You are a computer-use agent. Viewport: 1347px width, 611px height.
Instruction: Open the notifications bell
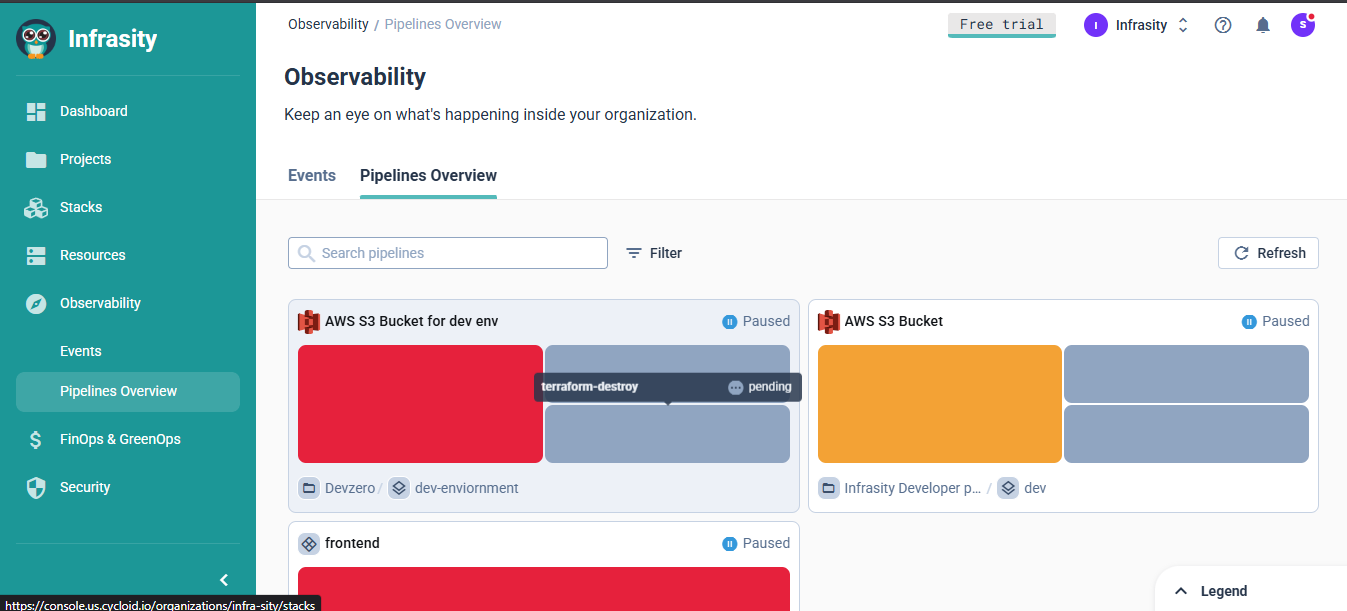(1263, 25)
